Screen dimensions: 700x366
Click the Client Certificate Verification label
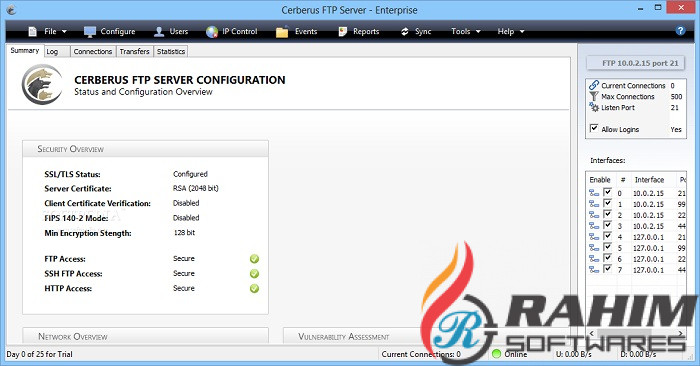[x=97, y=204]
